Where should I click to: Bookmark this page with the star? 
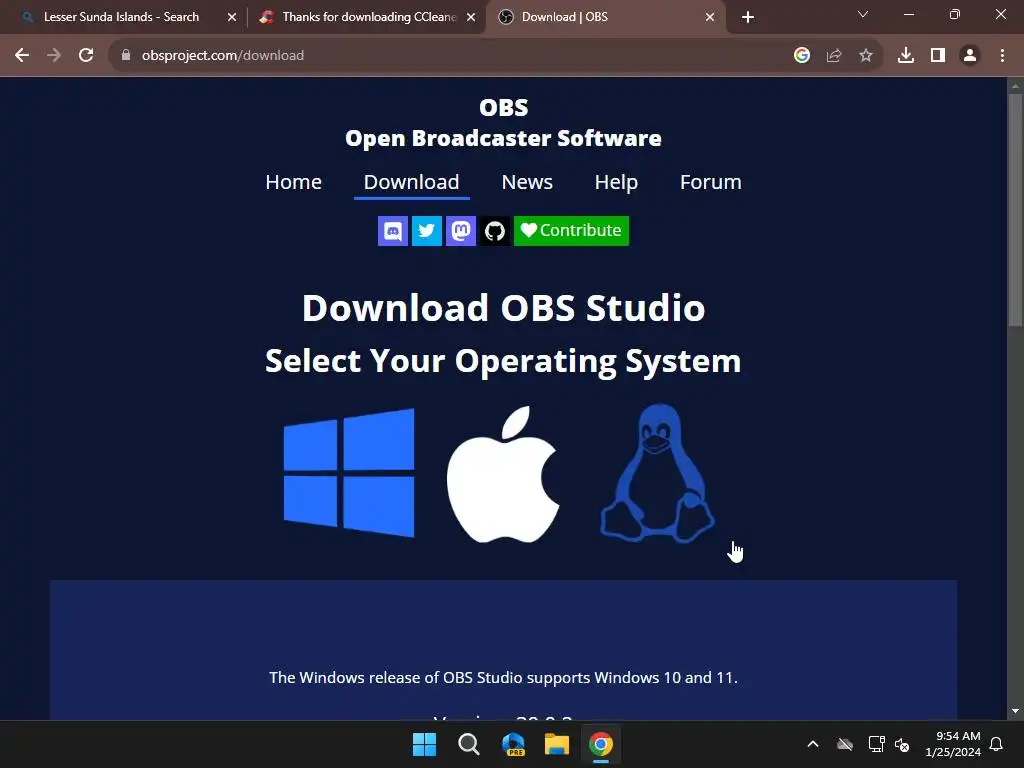pos(866,56)
